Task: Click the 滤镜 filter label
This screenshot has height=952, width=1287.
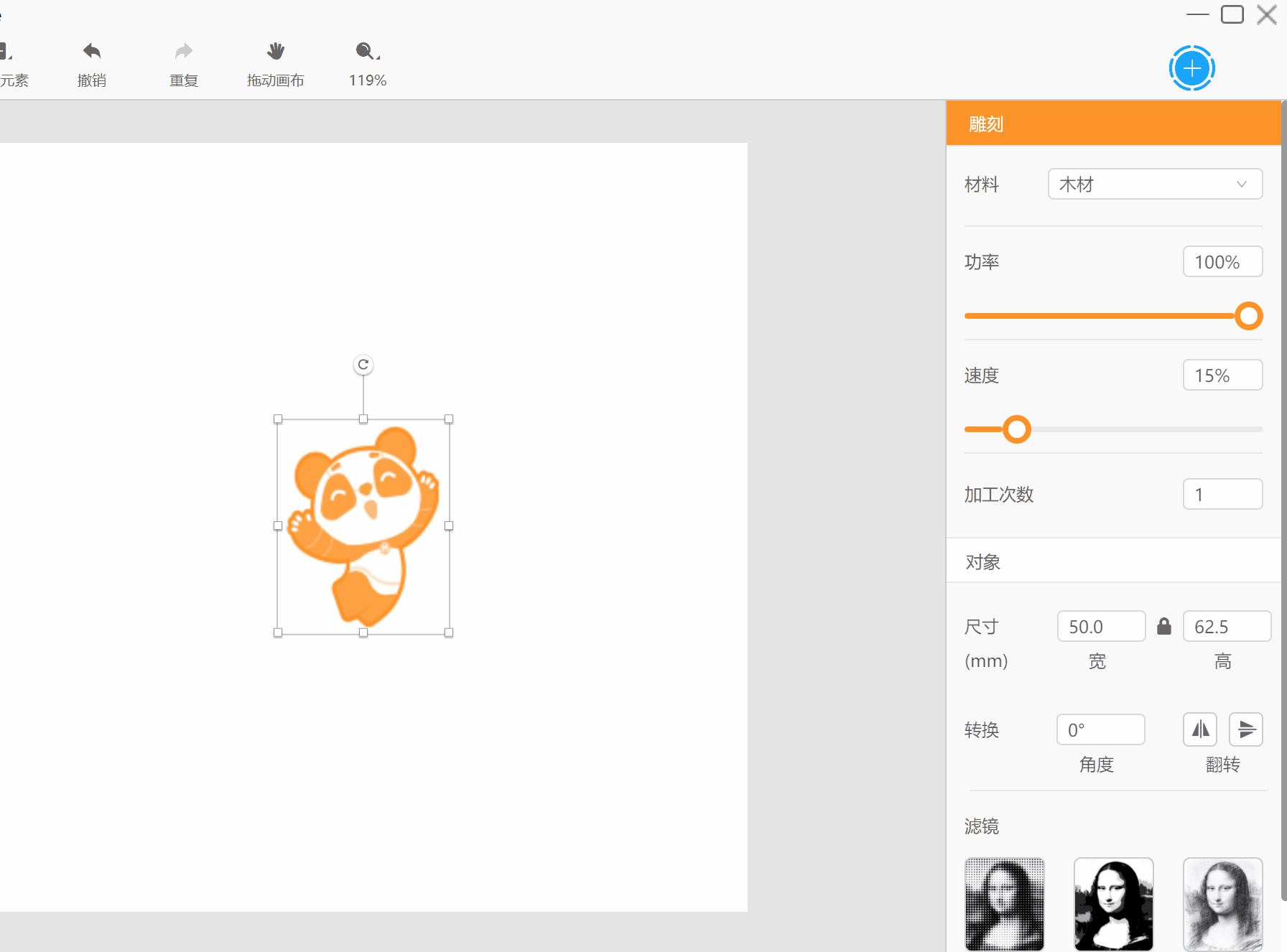Action: [982, 826]
